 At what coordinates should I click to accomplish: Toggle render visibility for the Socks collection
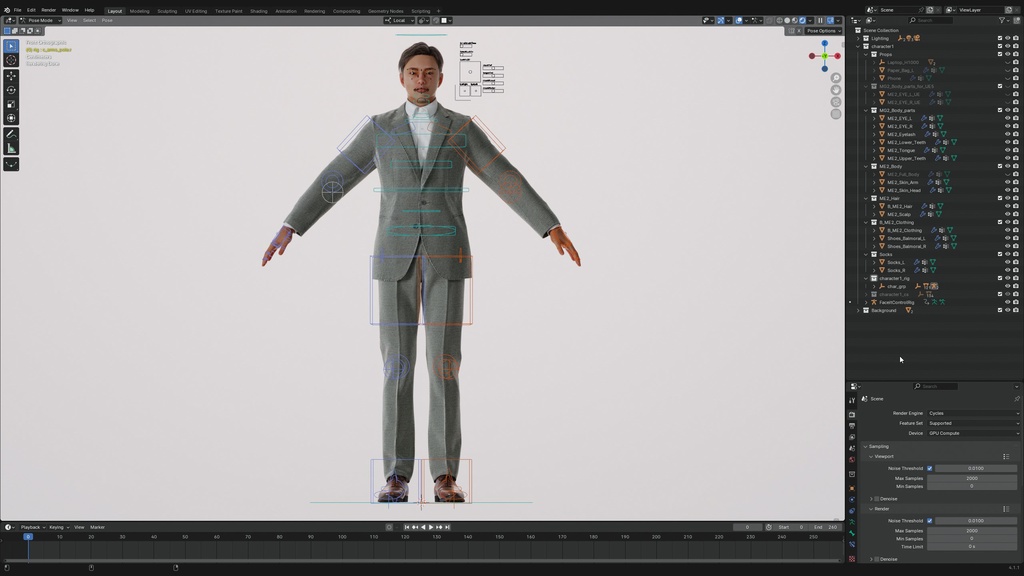click(1017, 255)
